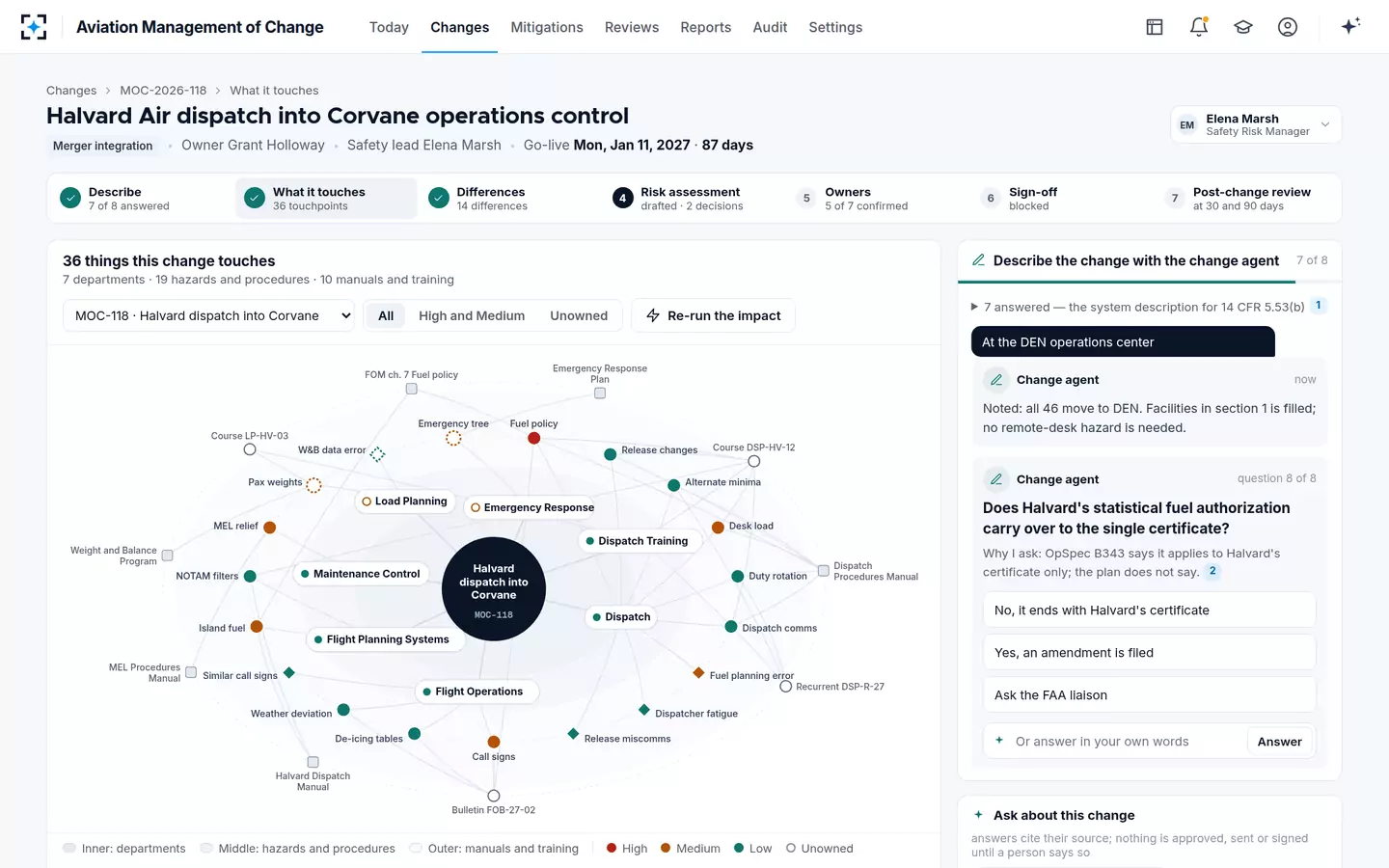
Task: Click the Emergency Response Plan square node
Action: [600, 393]
